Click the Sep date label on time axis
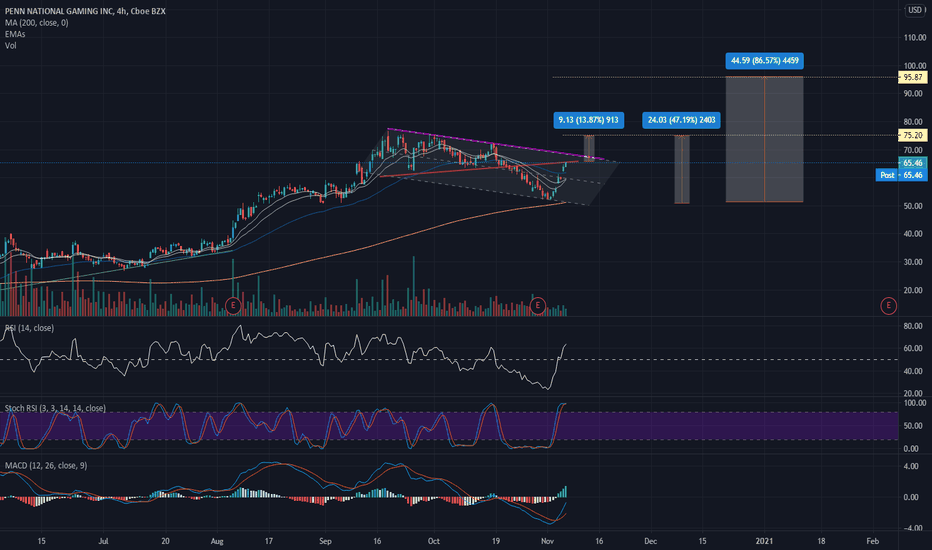Viewport: 932px width, 550px height. [325, 541]
